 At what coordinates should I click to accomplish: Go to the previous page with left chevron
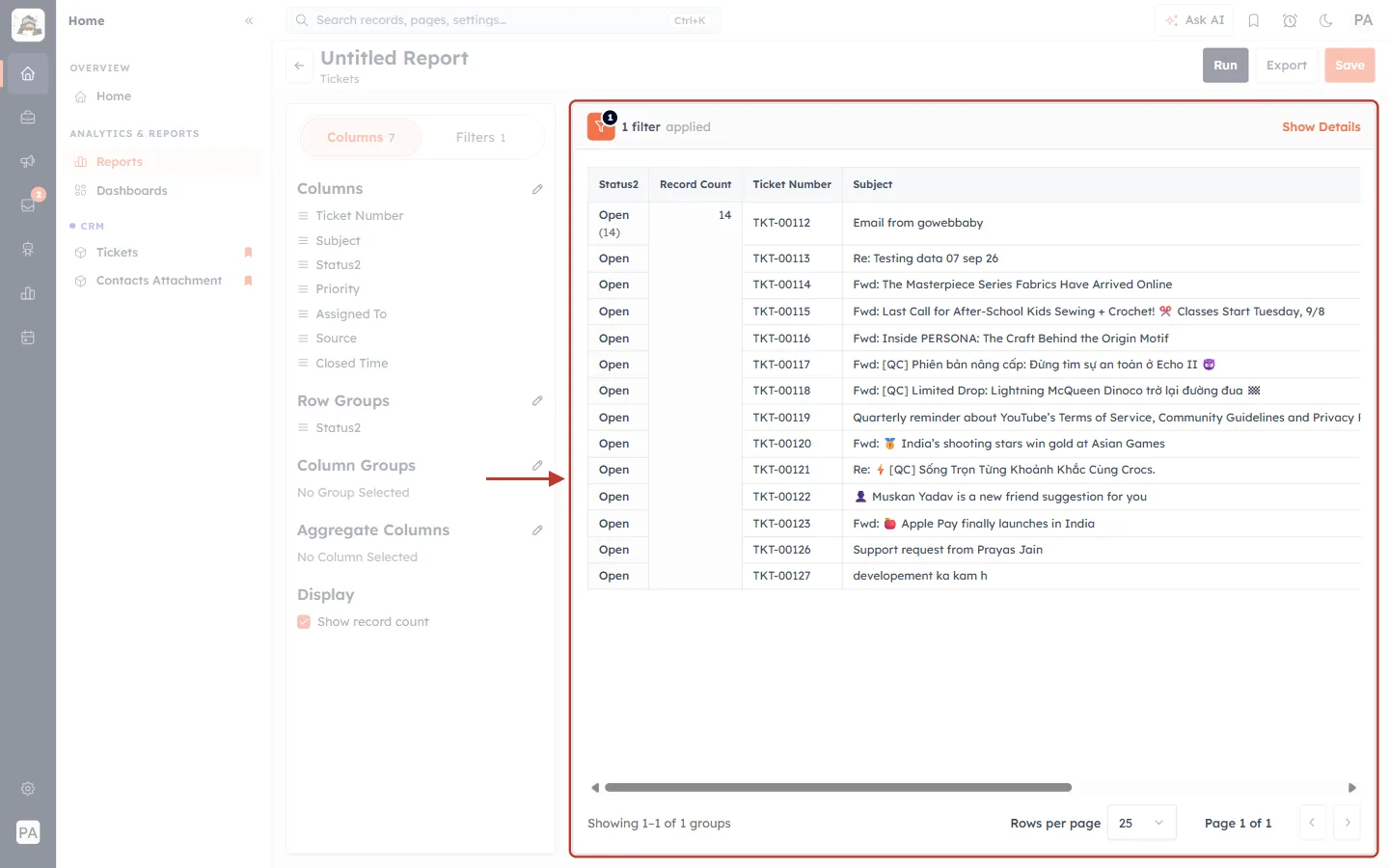1312,823
